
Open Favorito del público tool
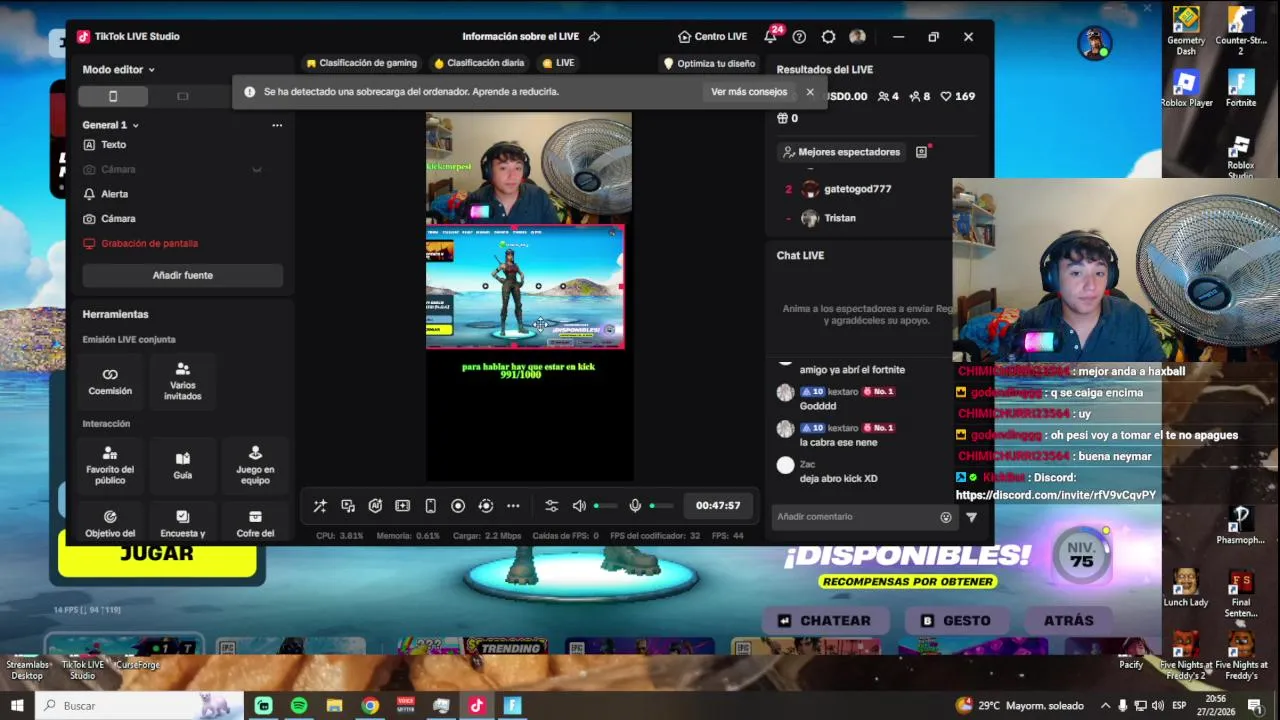click(110, 465)
